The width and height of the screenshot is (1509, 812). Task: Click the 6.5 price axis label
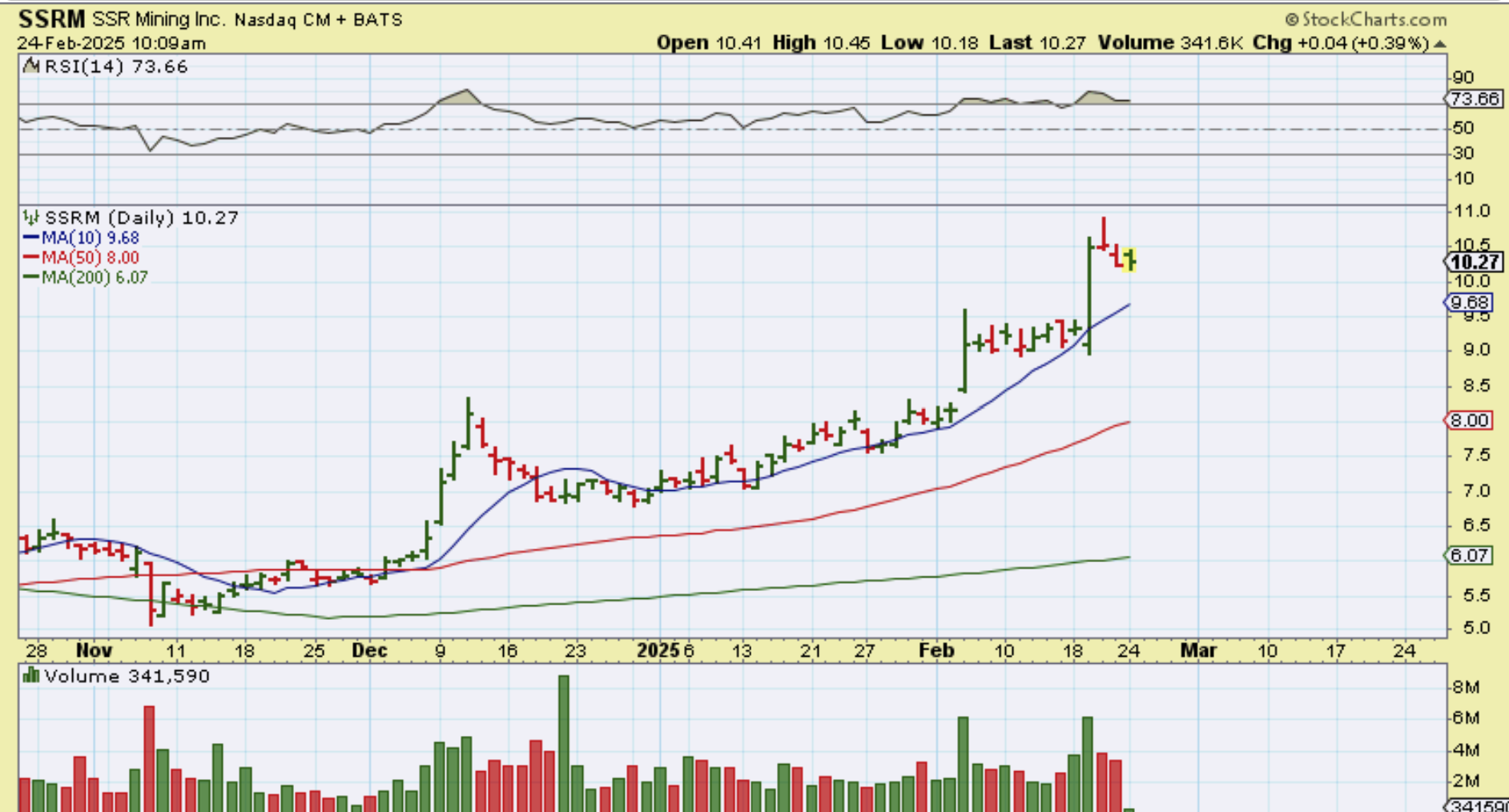[1476, 525]
